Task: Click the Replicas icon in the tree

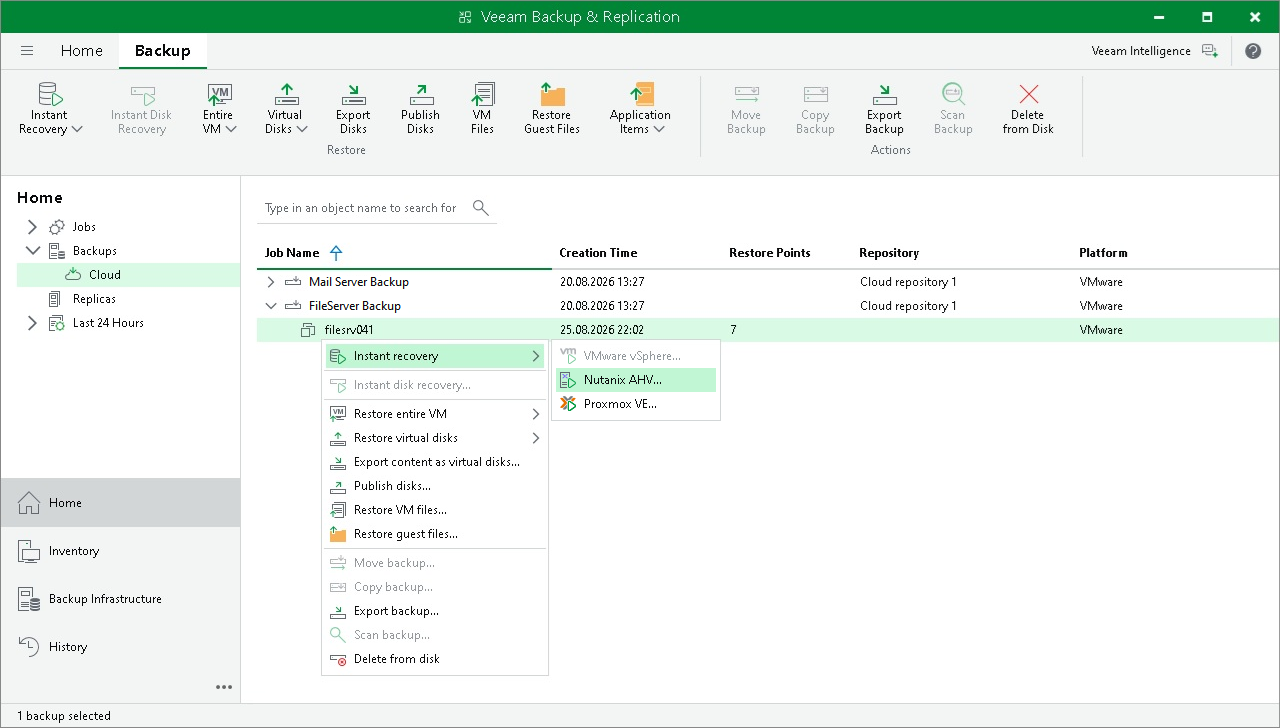Action: click(57, 299)
